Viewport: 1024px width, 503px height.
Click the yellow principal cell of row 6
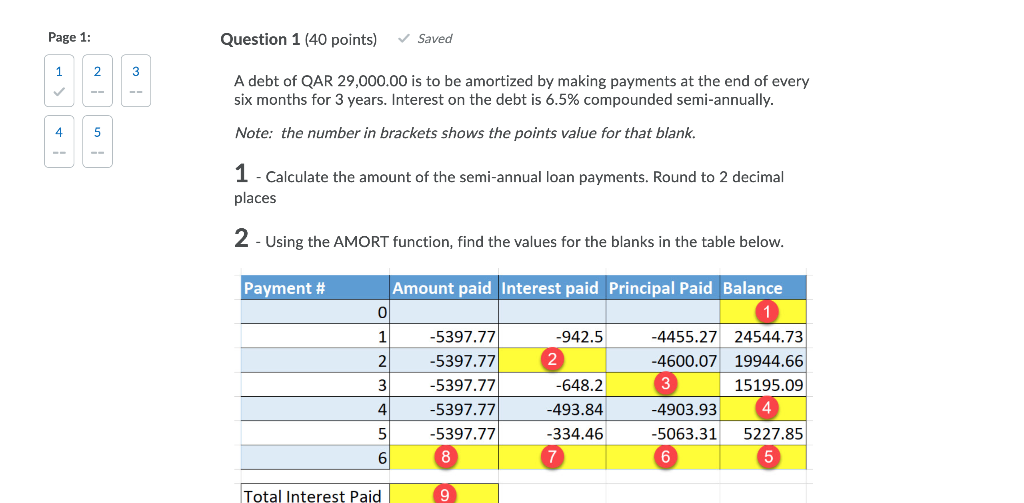click(664, 458)
